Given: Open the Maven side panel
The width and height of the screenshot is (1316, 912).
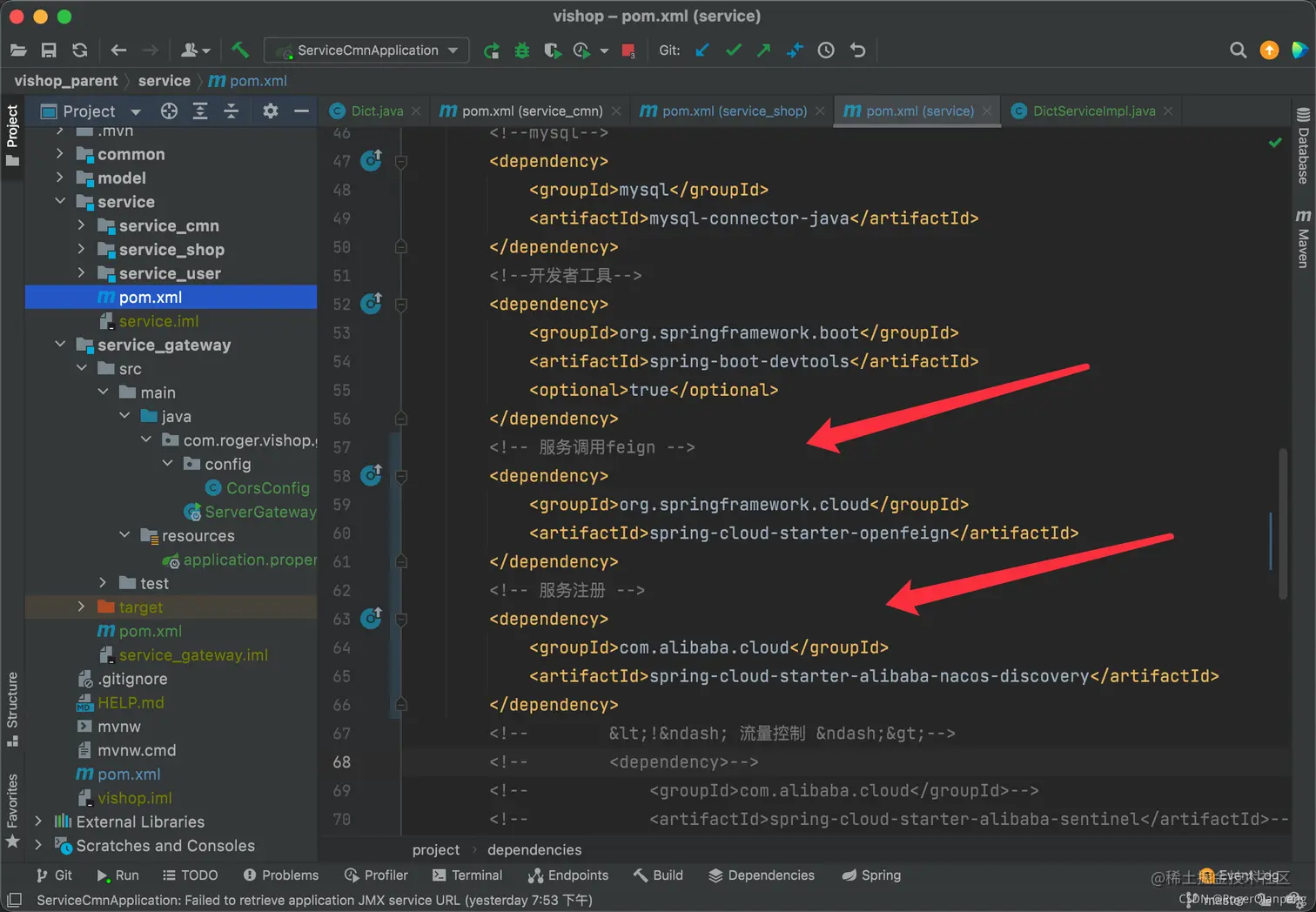Looking at the screenshot, I should pos(1303,238).
